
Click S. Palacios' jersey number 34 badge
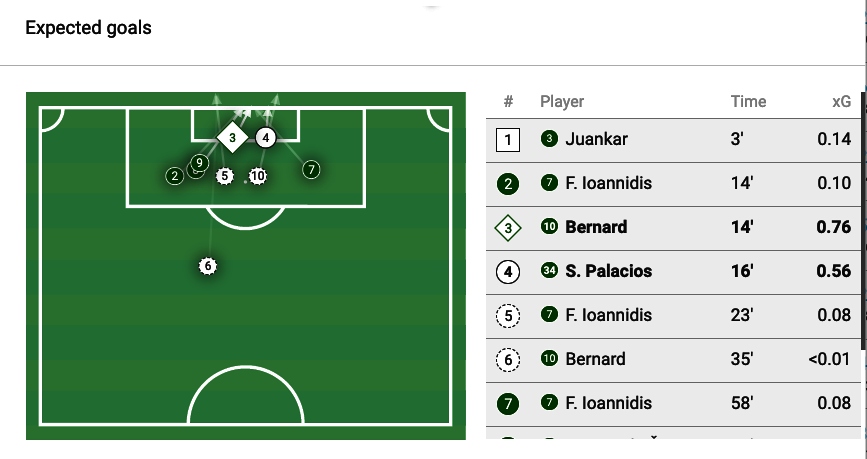[x=548, y=271]
